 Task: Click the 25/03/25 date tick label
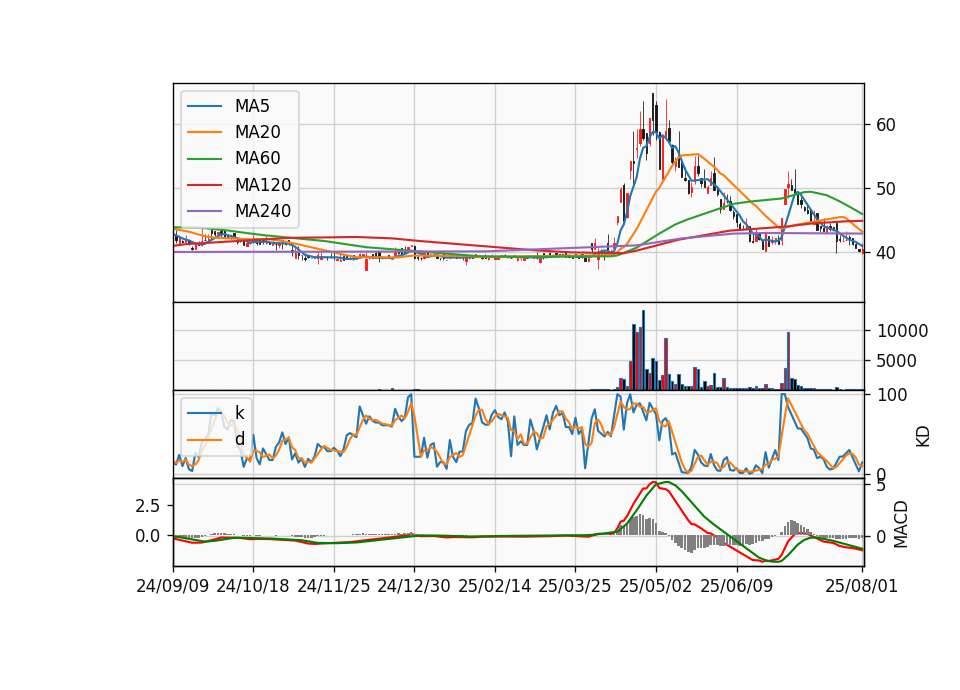tap(575, 587)
